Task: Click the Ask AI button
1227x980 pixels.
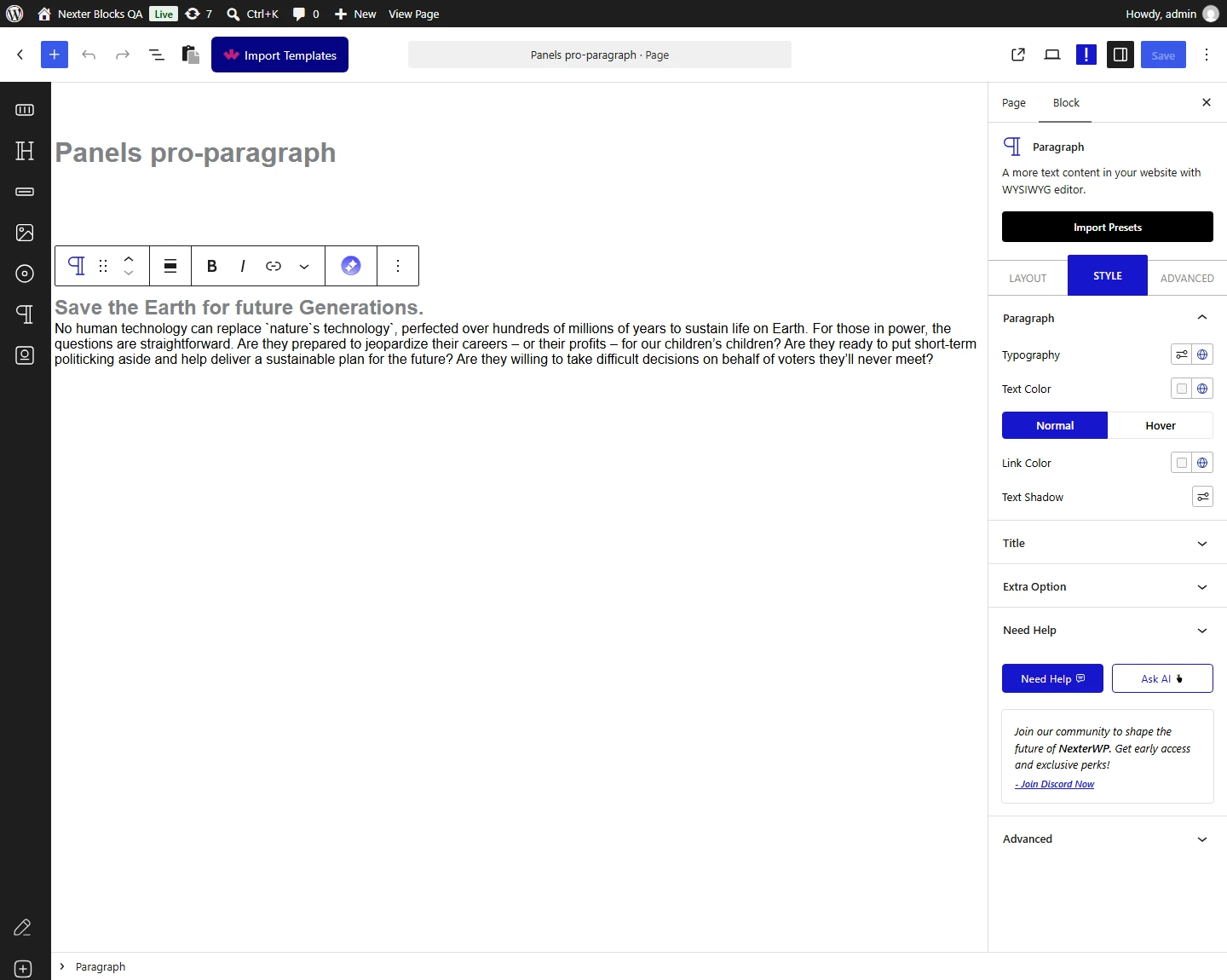Action: click(x=1162, y=678)
